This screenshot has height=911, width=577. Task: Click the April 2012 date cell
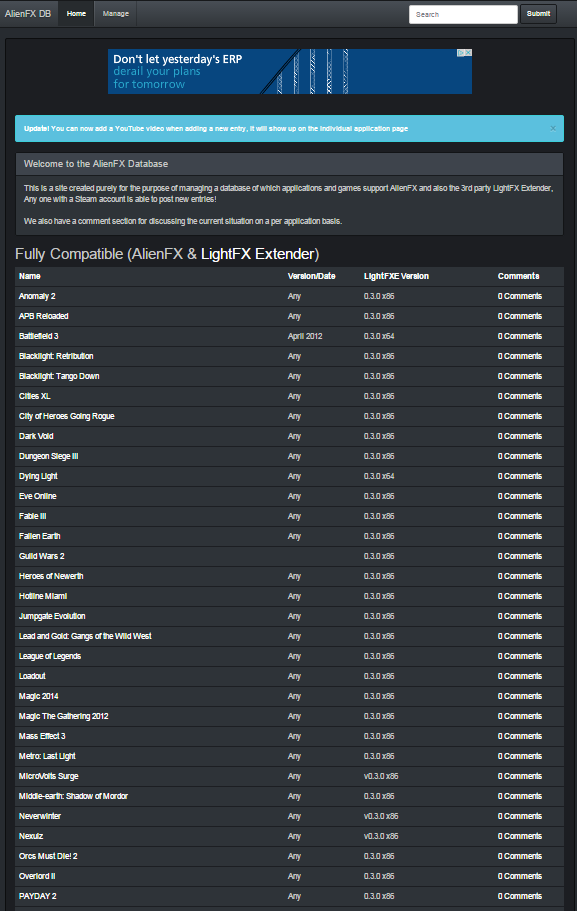[305, 336]
